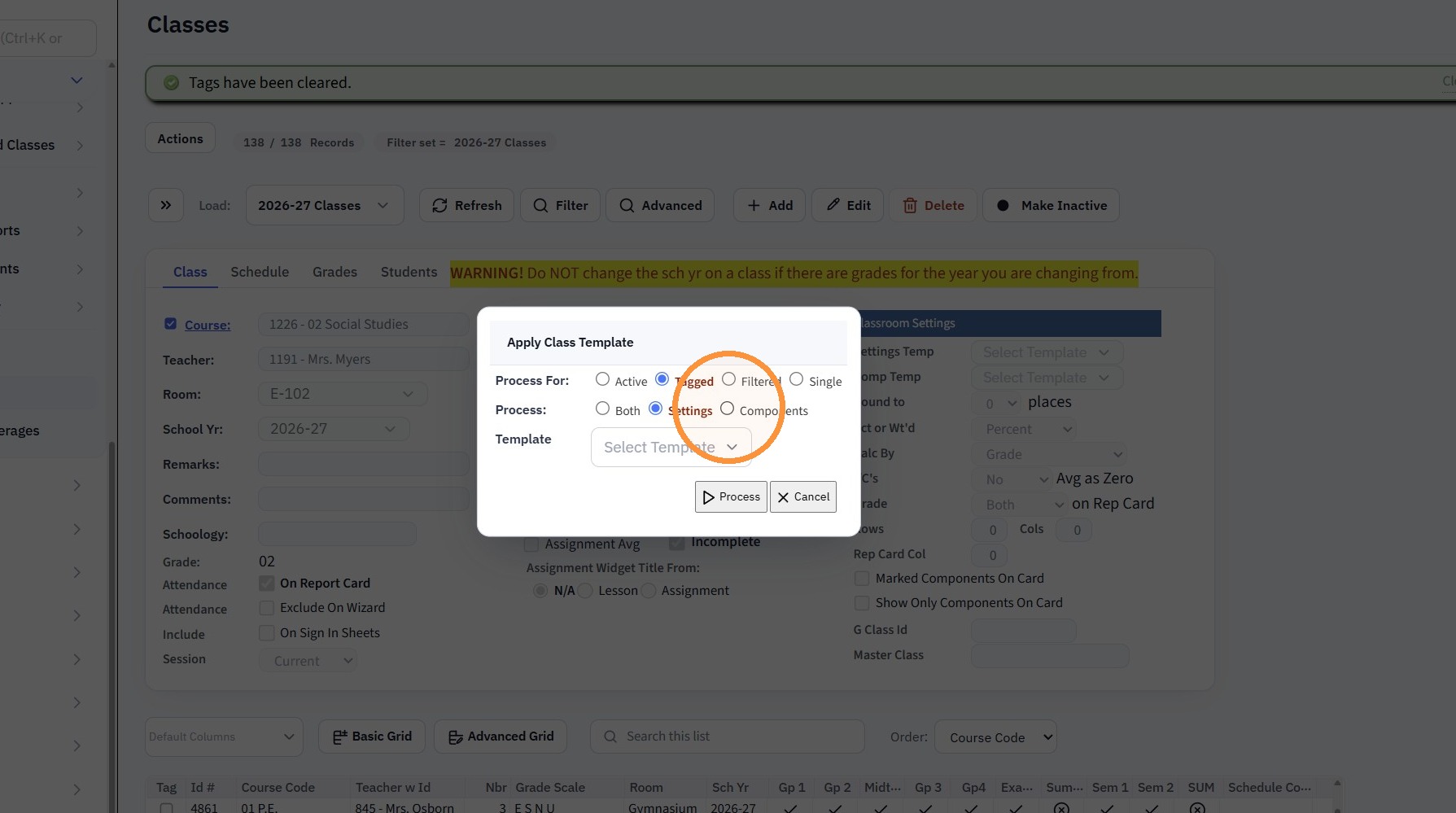Toggle Show Only Components On Card checkbox
This screenshot has width=1456, height=813.
(x=861, y=602)
